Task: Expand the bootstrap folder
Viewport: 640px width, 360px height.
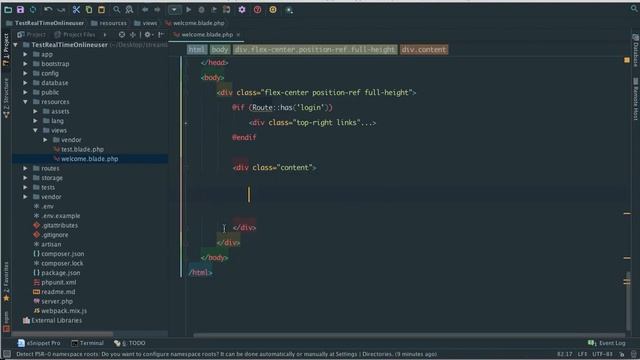Action: point(25,64)
